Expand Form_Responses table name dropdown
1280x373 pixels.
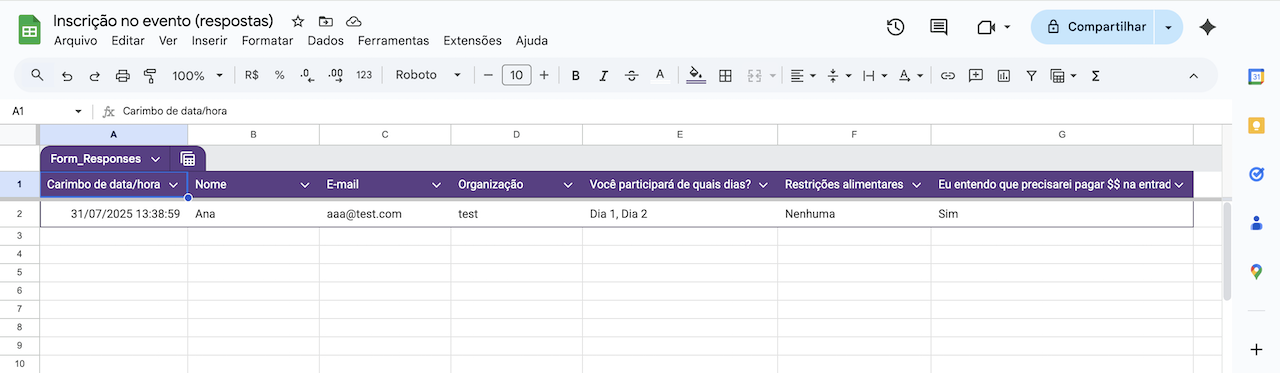(x=155, y=159)
